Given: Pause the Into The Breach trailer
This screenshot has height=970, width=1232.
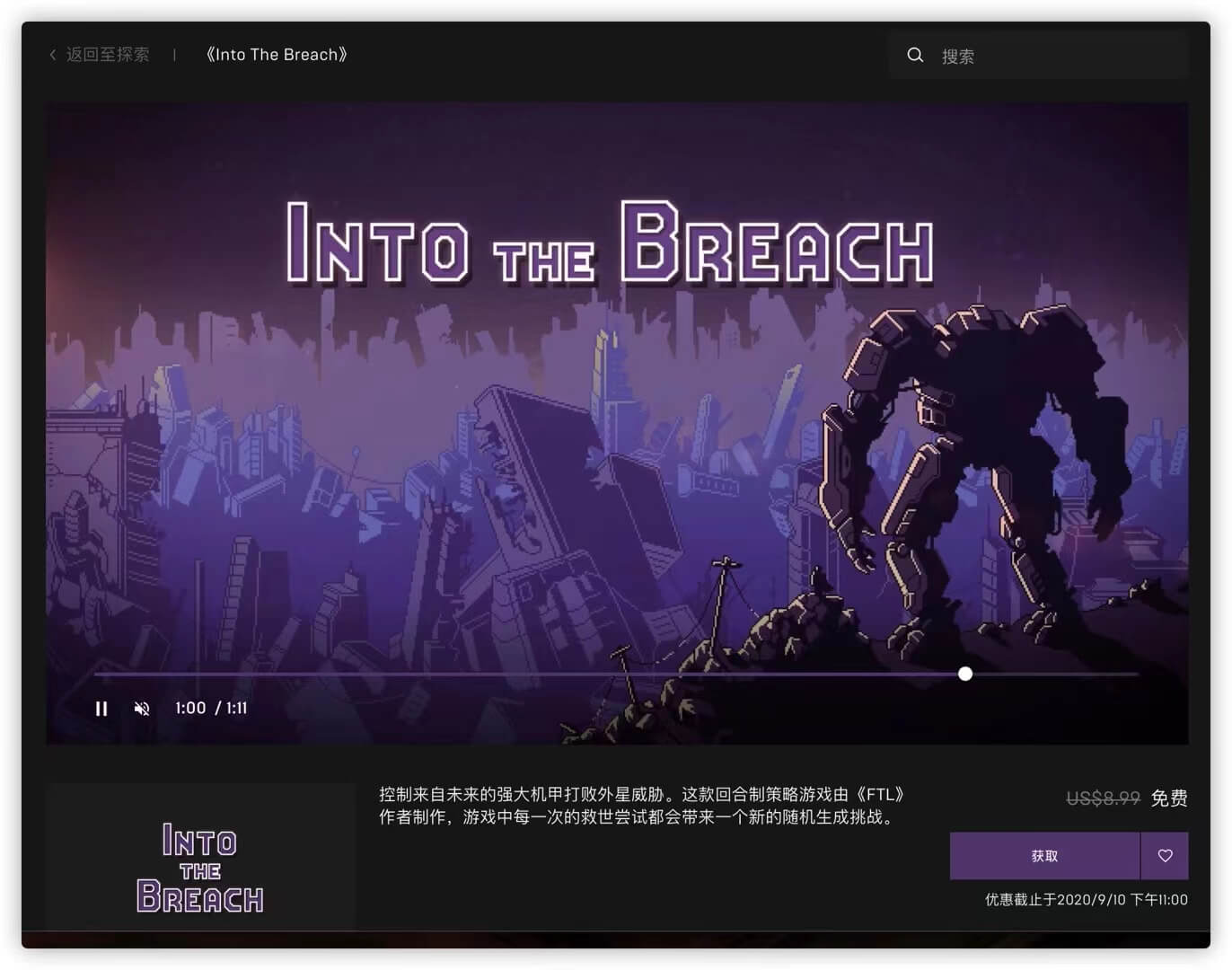Looking at the screenshot, I should [101, 709].
